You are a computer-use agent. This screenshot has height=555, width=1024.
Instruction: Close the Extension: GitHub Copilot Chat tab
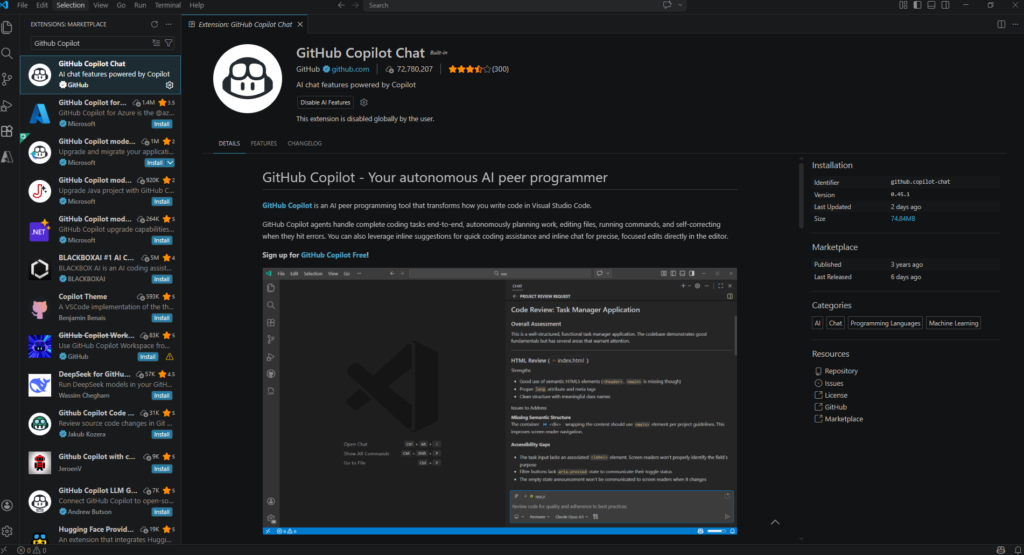coord(300,24)
